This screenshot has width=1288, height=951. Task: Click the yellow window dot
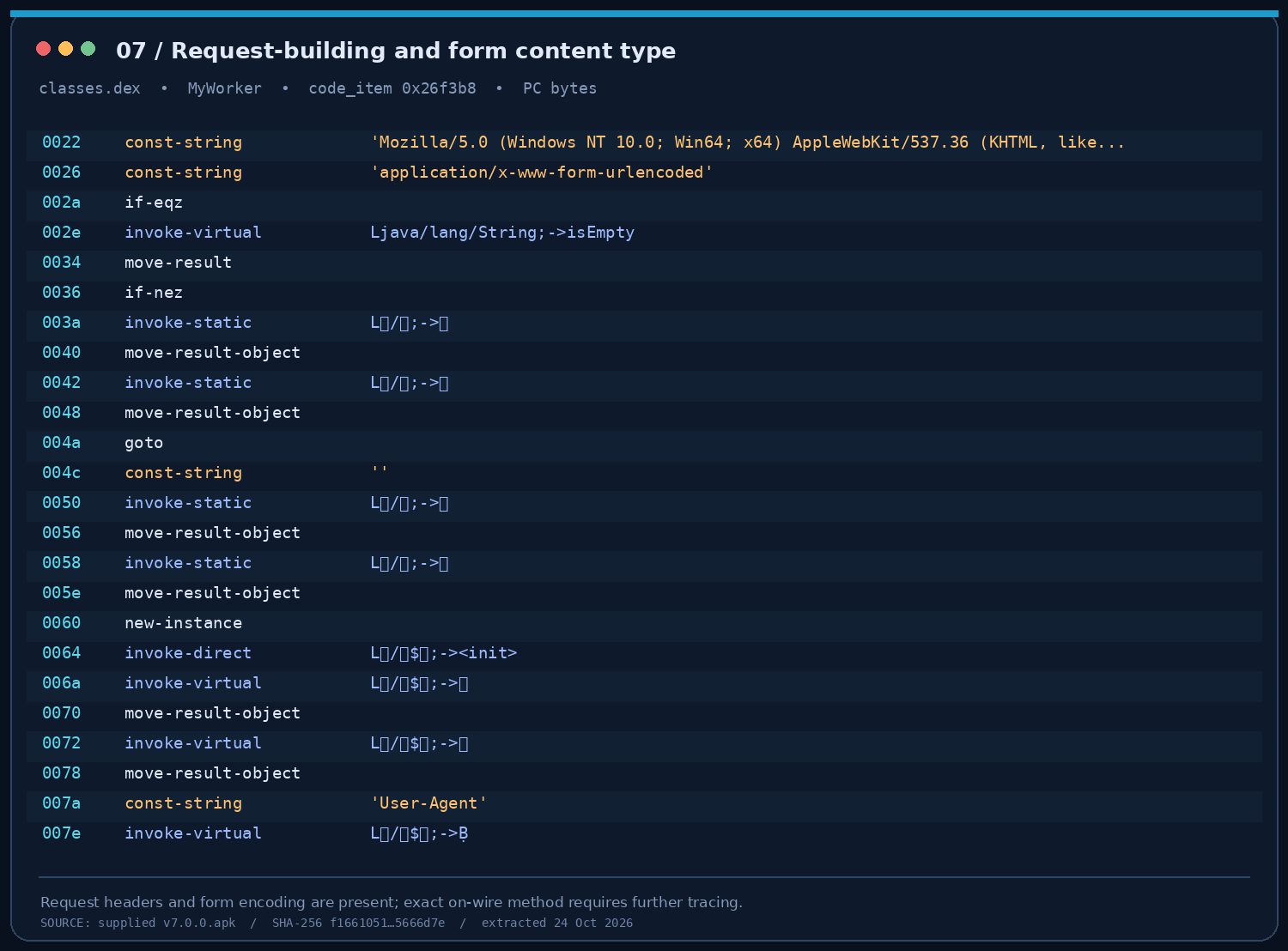tap(66, 48)
